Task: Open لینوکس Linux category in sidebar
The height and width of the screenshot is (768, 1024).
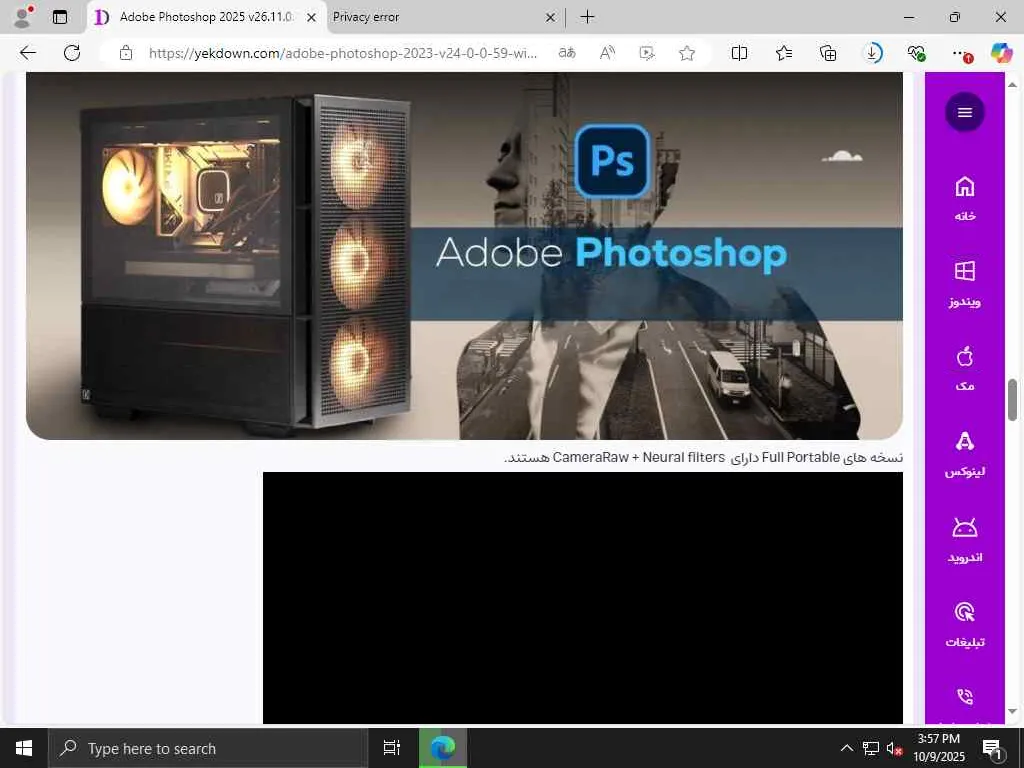Action: click(x=965, y=454)
